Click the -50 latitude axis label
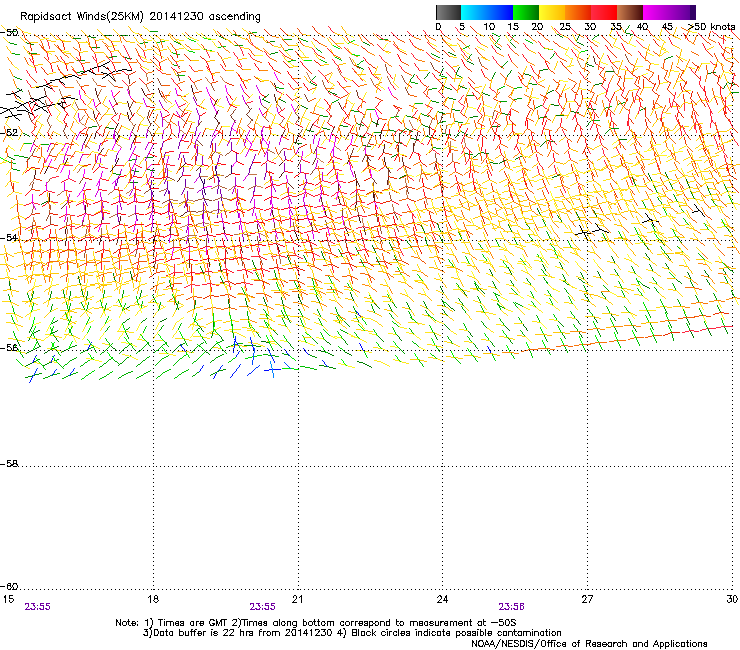 coord(9,33)
